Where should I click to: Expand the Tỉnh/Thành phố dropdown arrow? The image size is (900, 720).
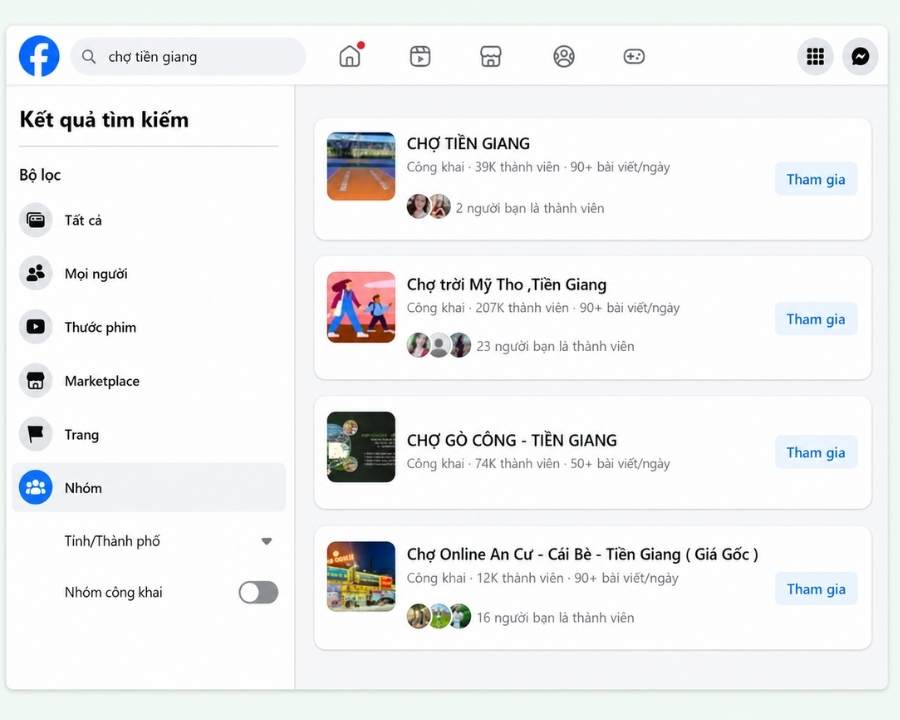266,541
